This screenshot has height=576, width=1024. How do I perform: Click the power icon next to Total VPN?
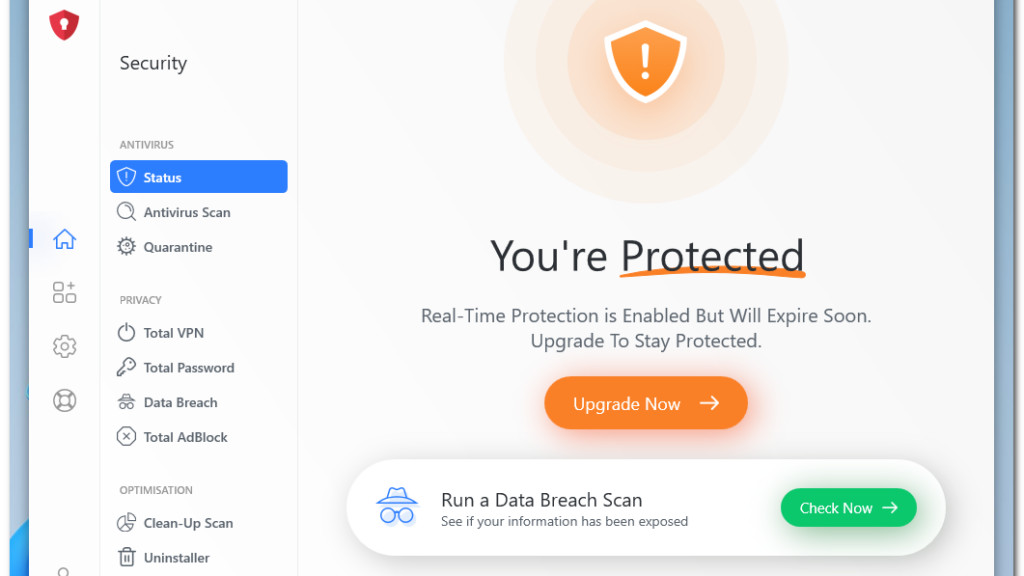coord(126,332)
